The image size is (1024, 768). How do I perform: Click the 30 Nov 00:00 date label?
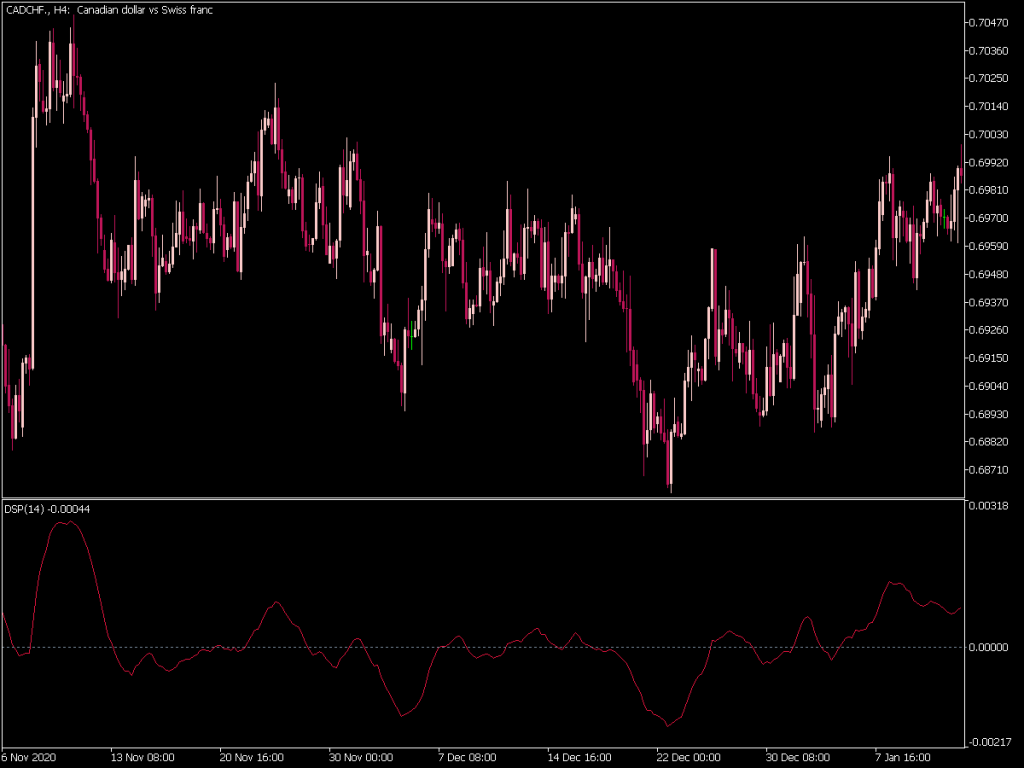pyautogui.click(x=359, y=757)
